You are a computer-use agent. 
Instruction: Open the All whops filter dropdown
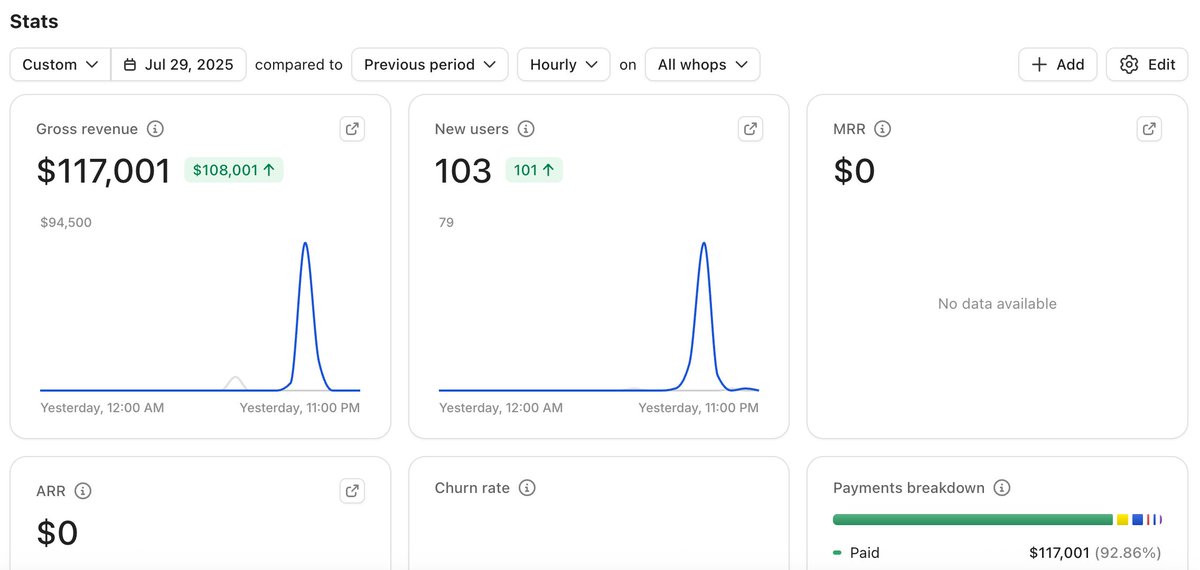pos(703,65)
